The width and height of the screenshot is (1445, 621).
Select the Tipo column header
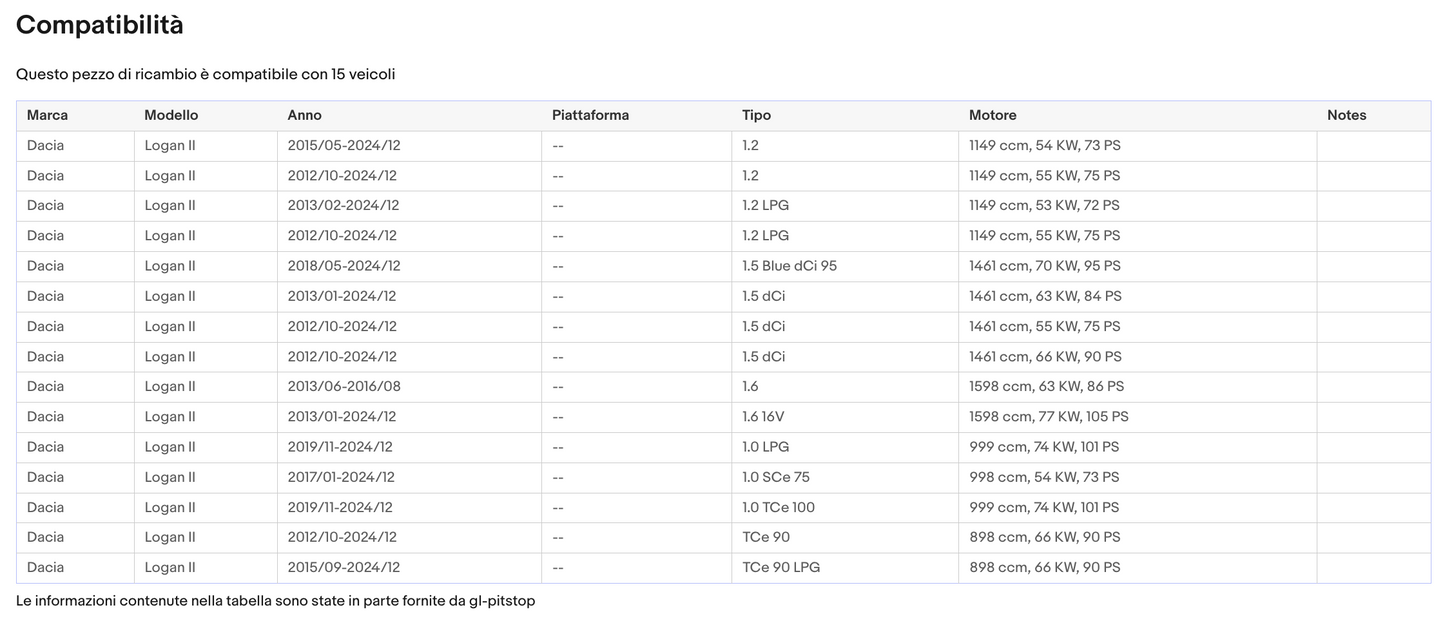756,115
